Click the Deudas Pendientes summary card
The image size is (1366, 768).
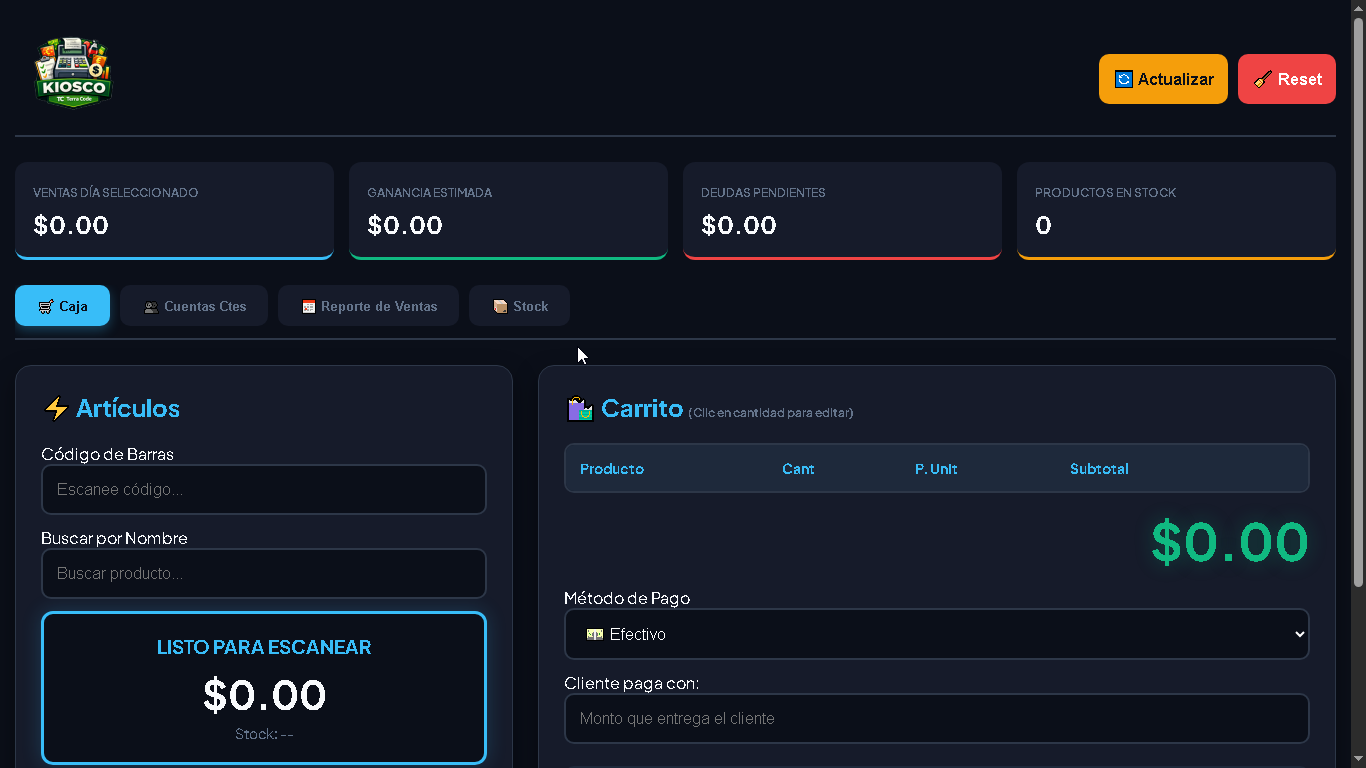pyautogui.click(x=842, y=210)
